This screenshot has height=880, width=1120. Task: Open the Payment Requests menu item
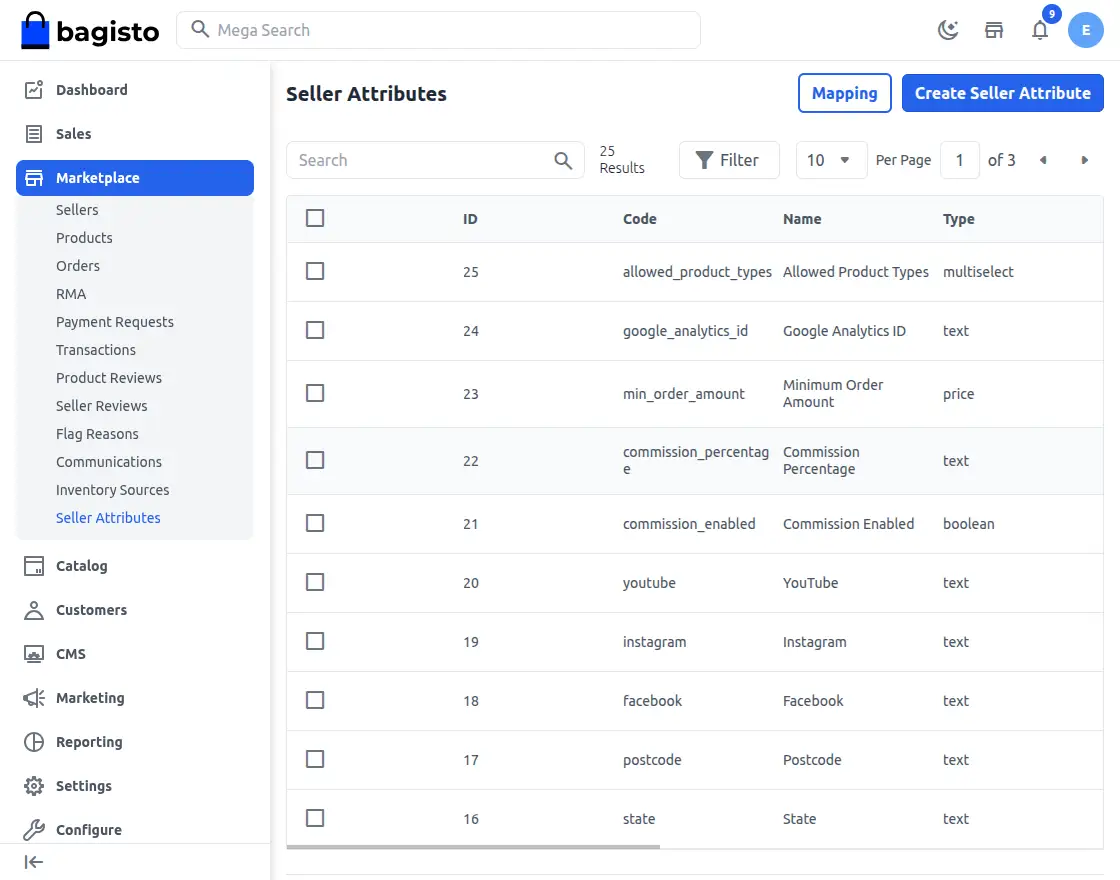(x=114, y=321)
